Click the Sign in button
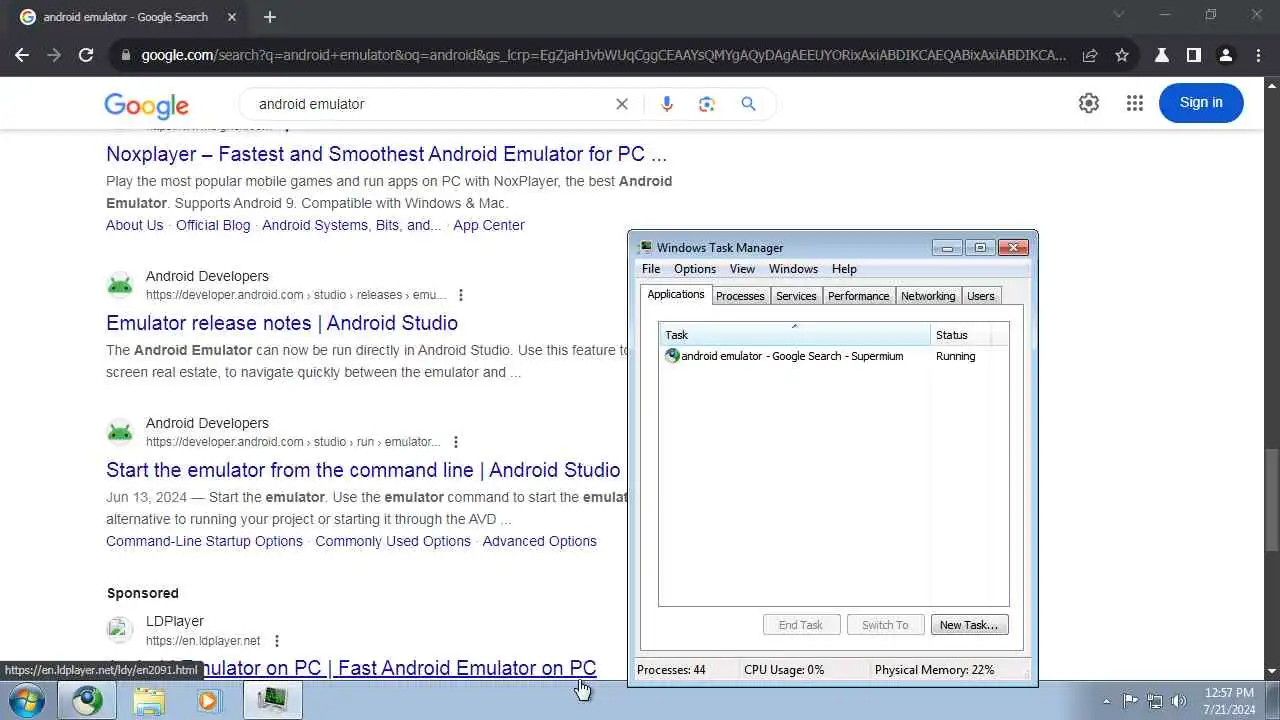1280x720 pixels. [1201, 103]
